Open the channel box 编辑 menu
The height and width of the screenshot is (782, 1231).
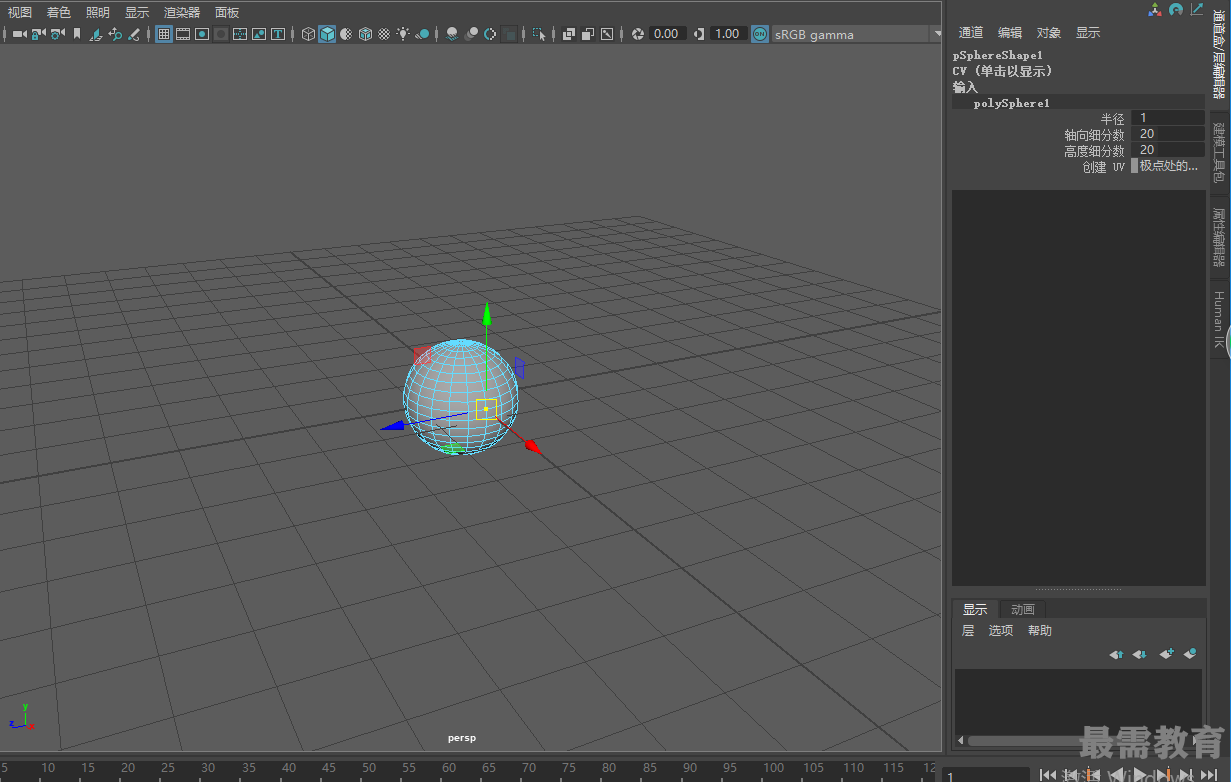coord(1010,33)
